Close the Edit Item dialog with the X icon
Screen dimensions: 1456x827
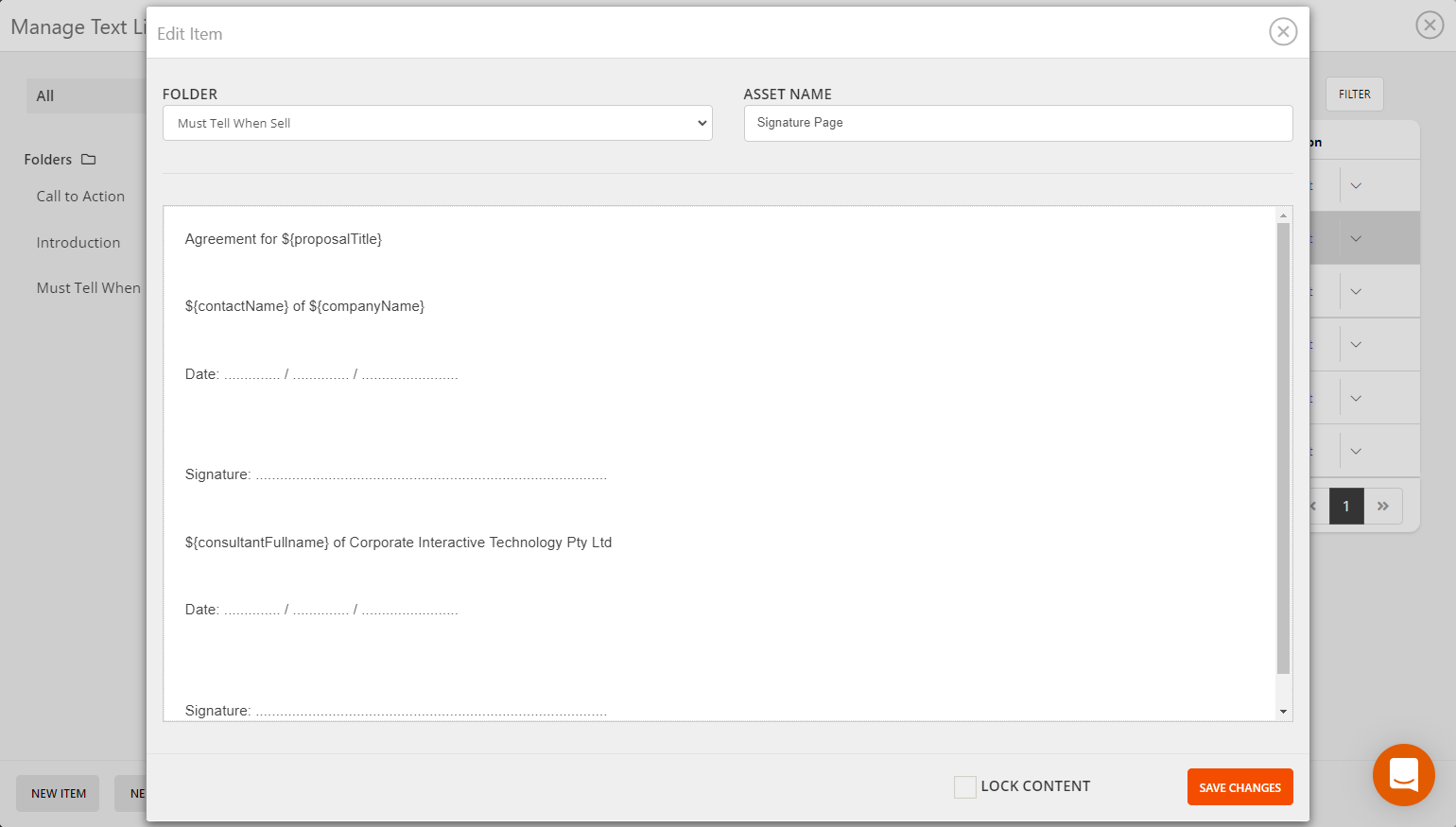click(x=1283, y=31)
